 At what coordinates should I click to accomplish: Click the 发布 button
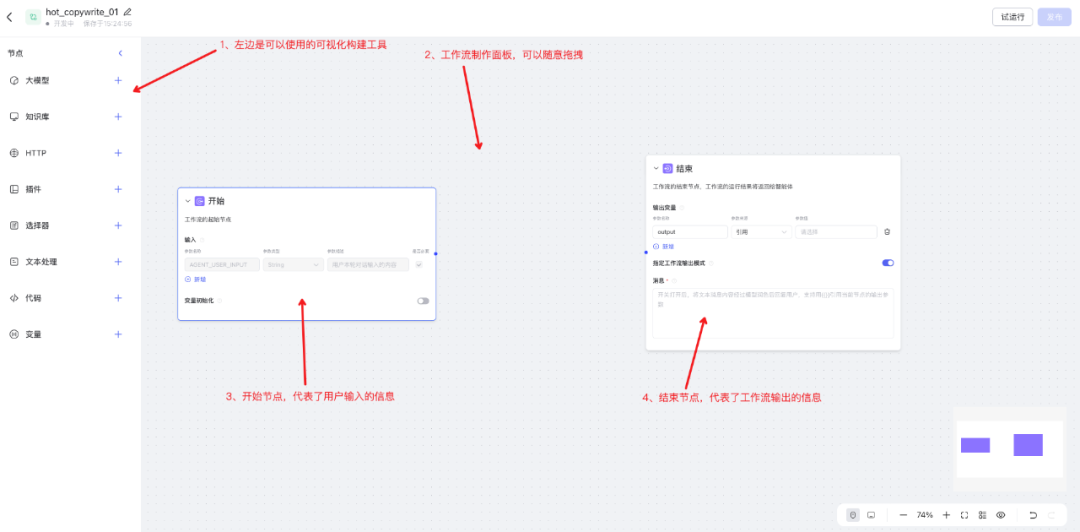pyautogui.click(x=1054, y=17)
